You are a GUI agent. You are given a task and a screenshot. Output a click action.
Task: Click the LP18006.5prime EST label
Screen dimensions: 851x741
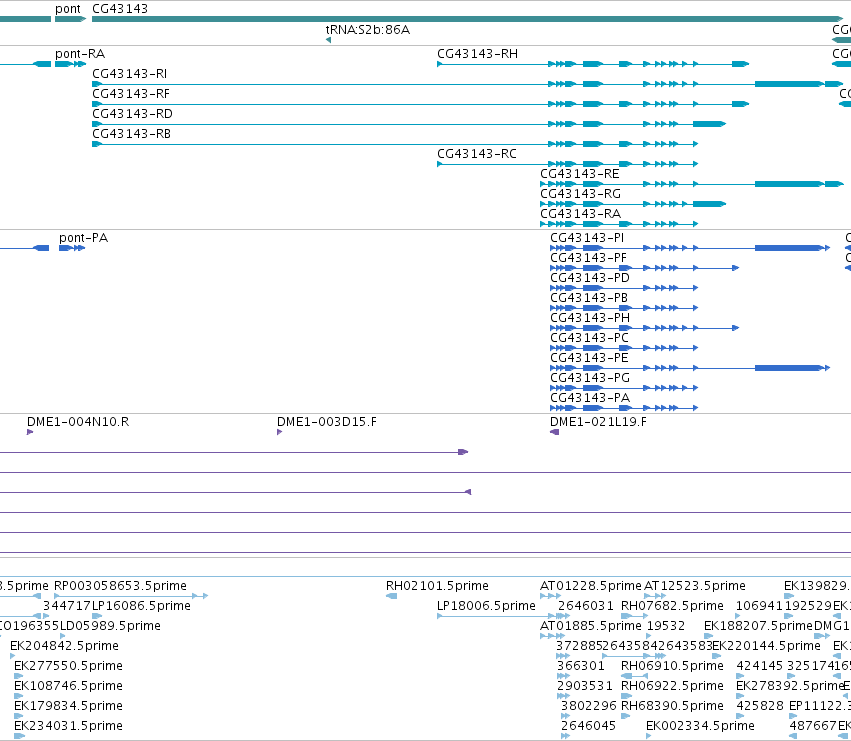[486, 606]
